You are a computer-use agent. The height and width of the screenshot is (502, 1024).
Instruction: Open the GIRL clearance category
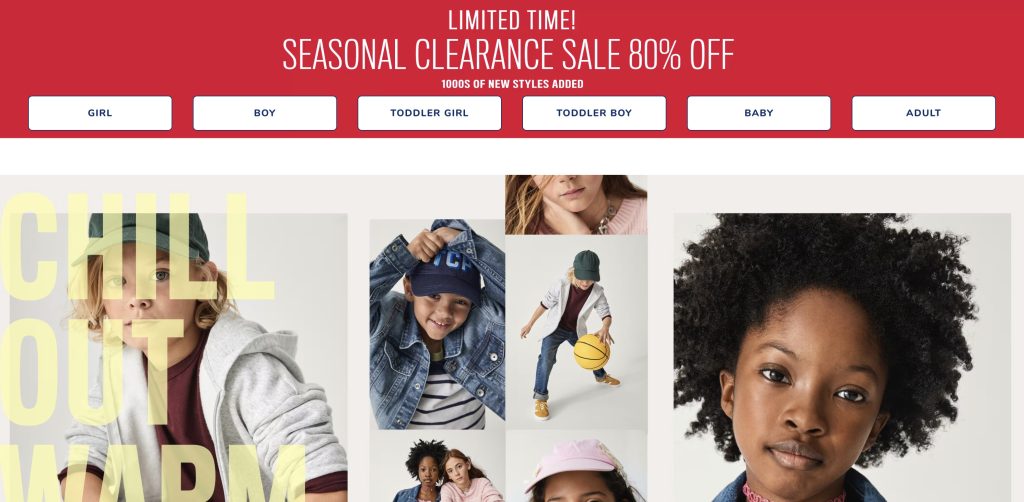(x=100, y=113)
